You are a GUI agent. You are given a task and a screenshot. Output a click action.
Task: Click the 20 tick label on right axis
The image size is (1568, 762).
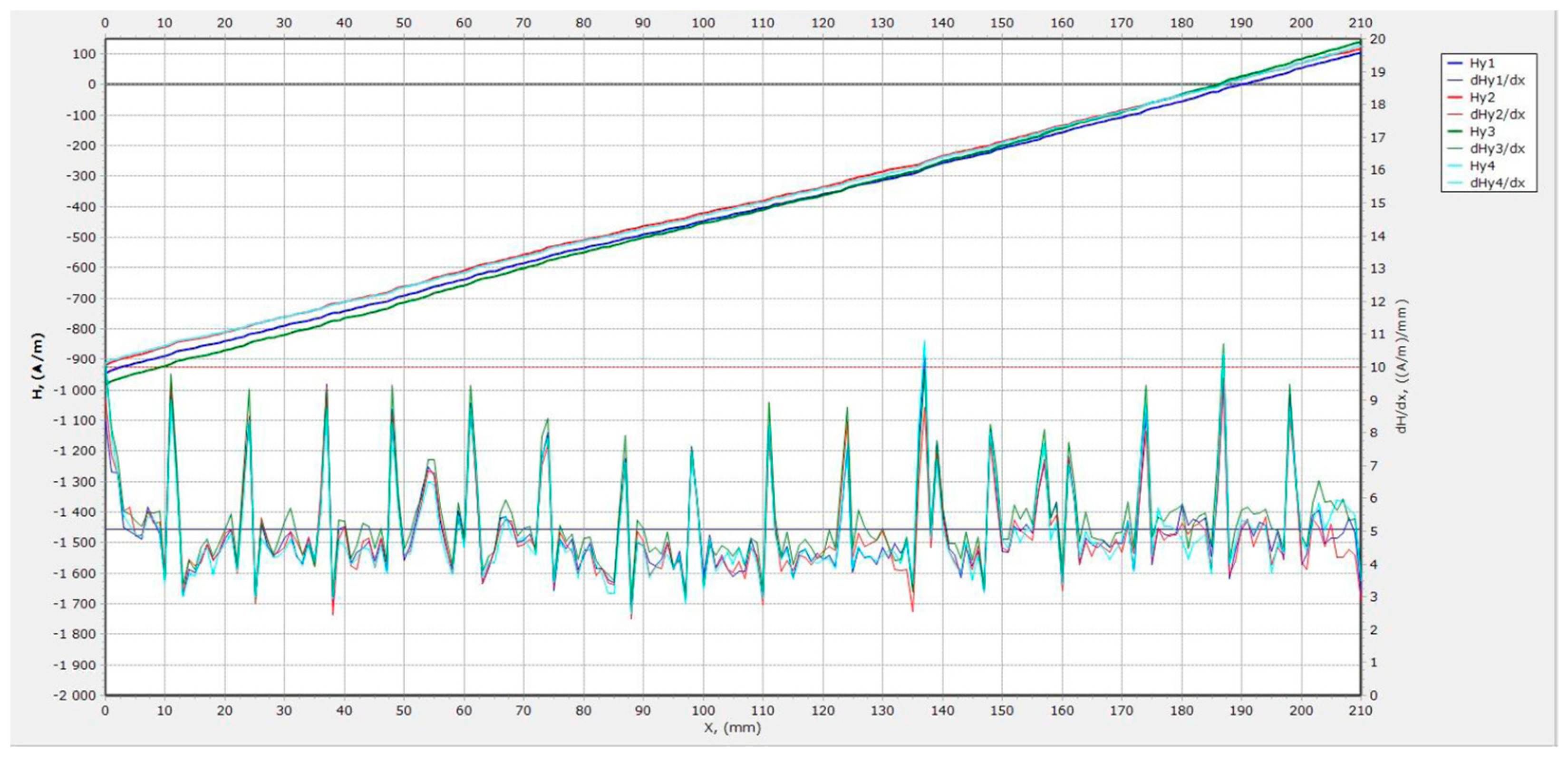coord(1377,39)
